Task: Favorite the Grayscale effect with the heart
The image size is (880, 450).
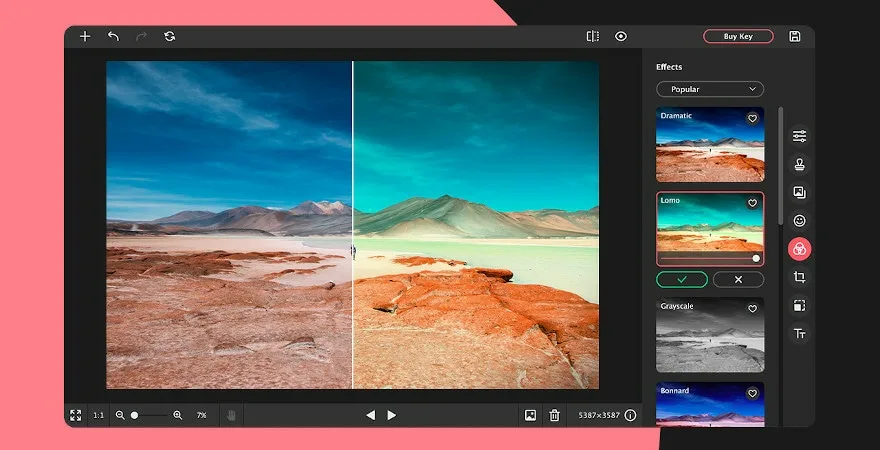Action: 752,308
